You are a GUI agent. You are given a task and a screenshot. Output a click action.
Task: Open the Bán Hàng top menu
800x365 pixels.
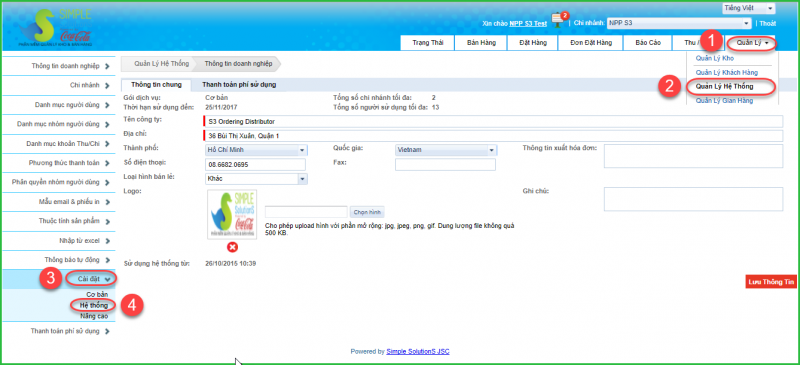point(481,43)
